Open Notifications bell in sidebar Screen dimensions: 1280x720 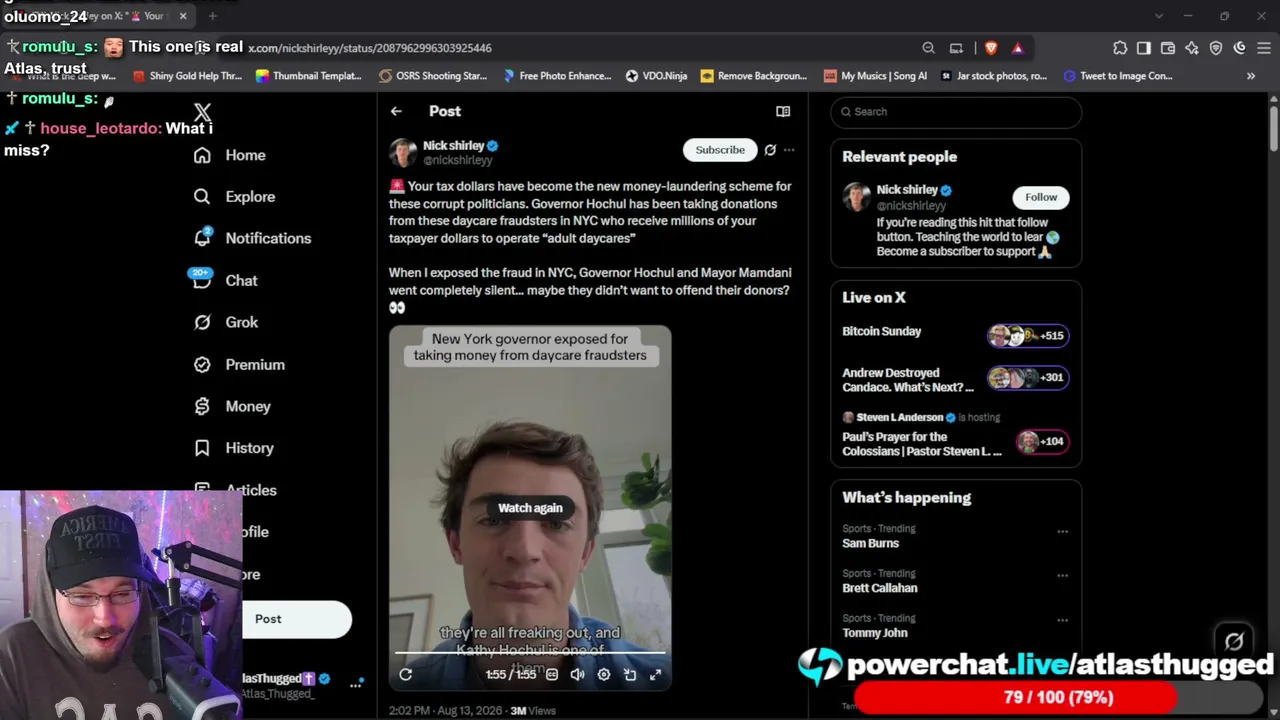[202, 238]
